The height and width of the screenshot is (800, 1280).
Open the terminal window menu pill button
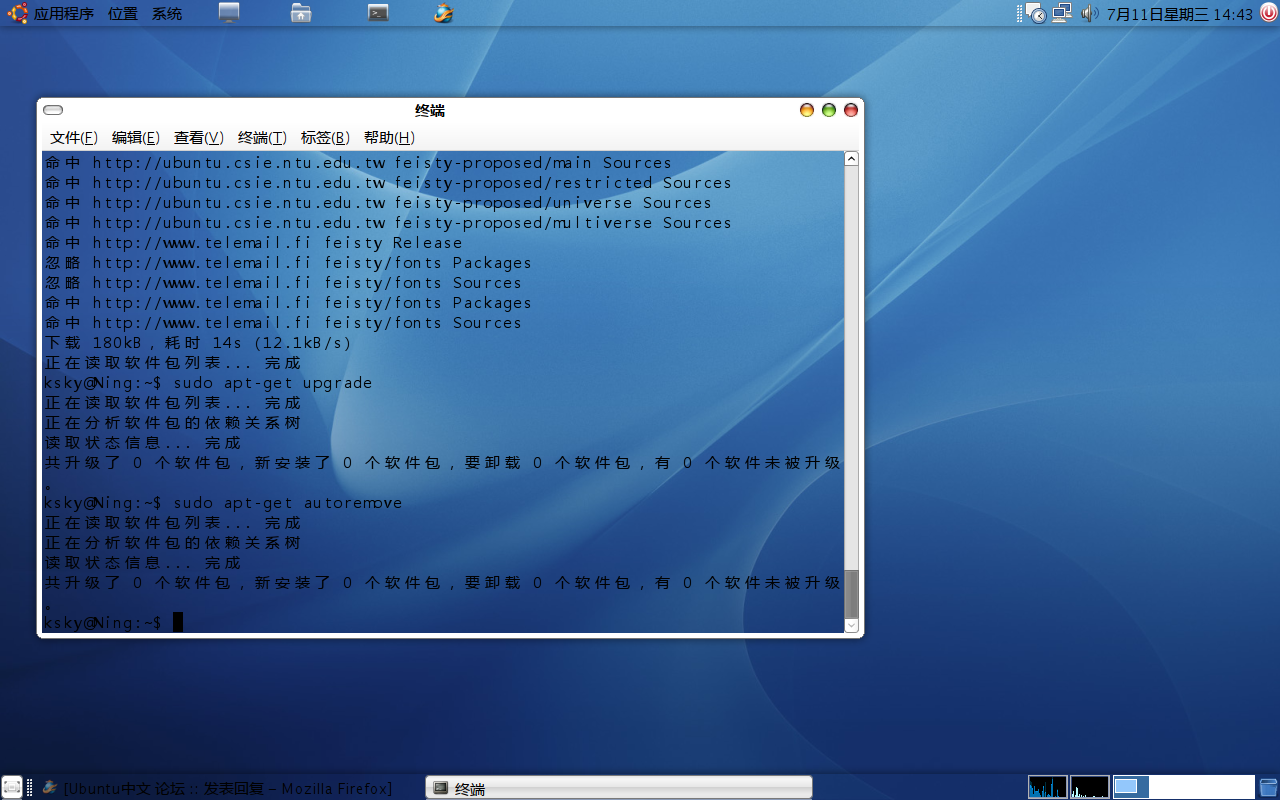click(x=54, y=110)
